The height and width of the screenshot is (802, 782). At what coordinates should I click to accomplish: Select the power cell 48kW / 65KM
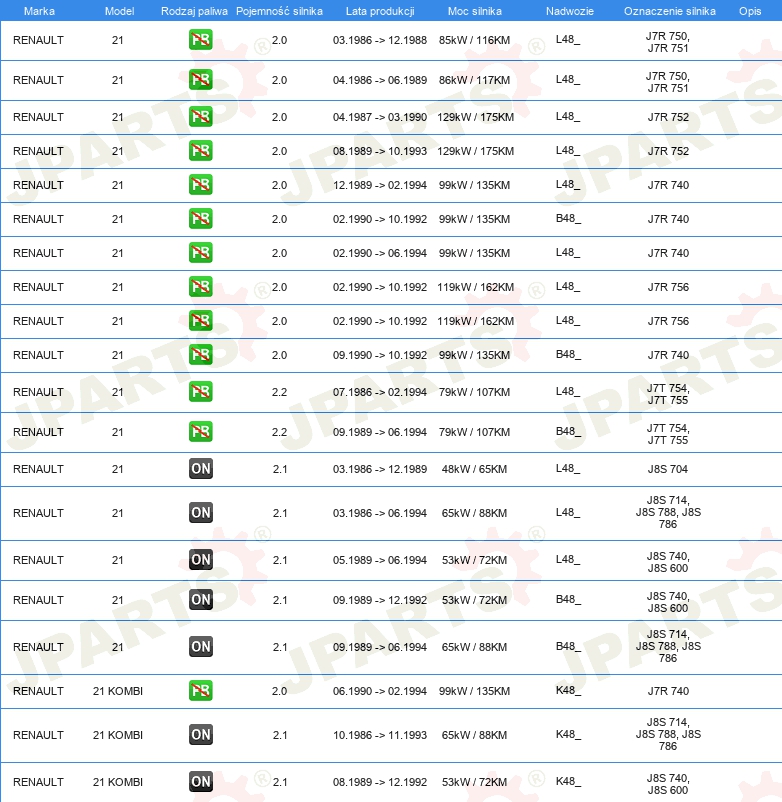coord(475,469)
